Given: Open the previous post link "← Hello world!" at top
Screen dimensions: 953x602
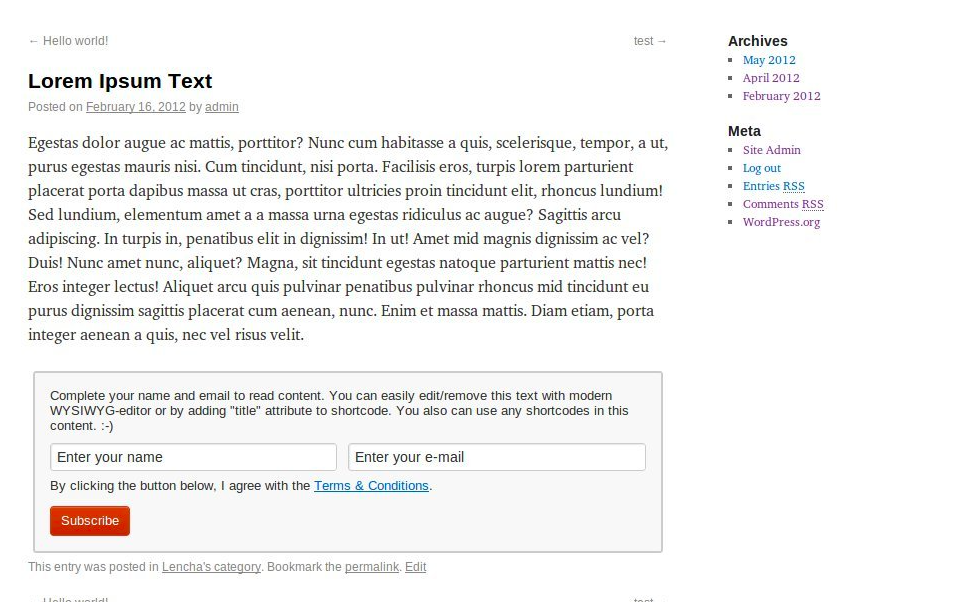Looking at the screenshot, I should pos(68,41).
